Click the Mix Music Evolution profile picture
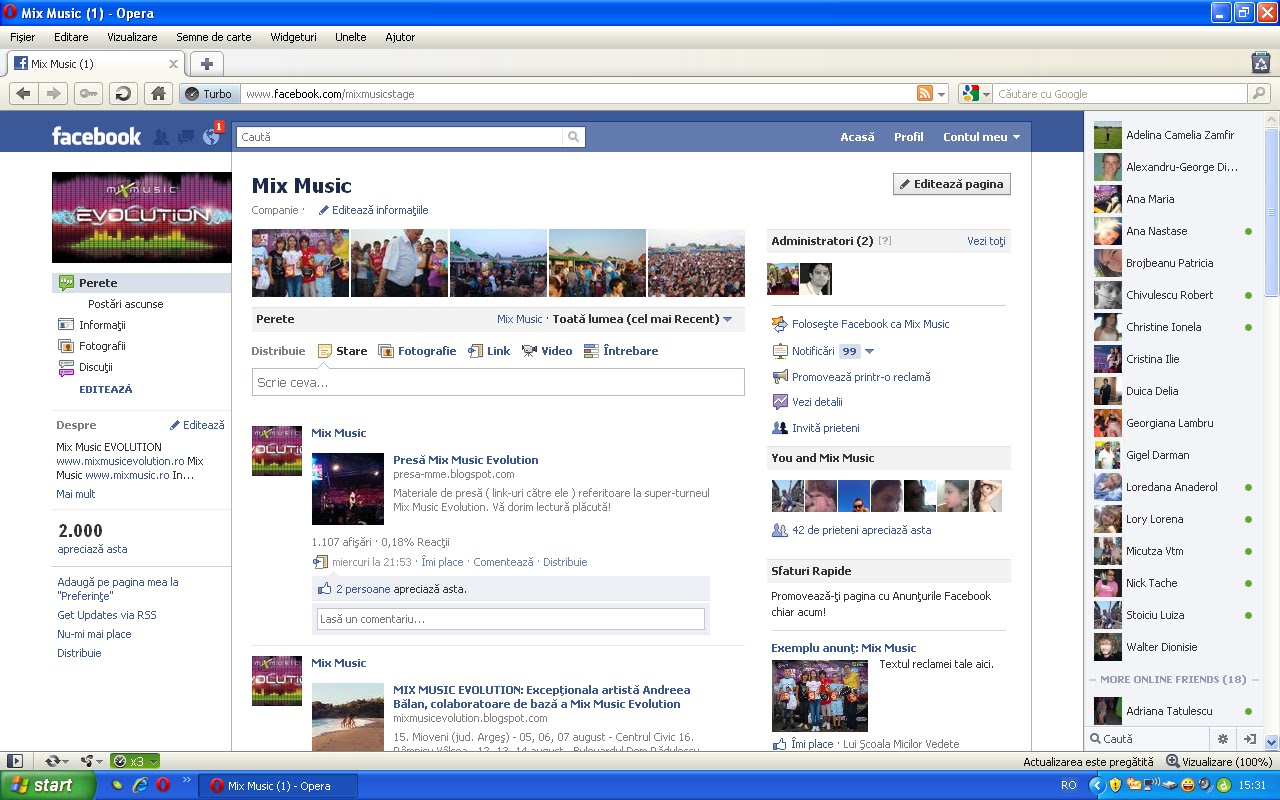Image resolution: width=1280 pixels, height=800 pixels. (141, 217)
